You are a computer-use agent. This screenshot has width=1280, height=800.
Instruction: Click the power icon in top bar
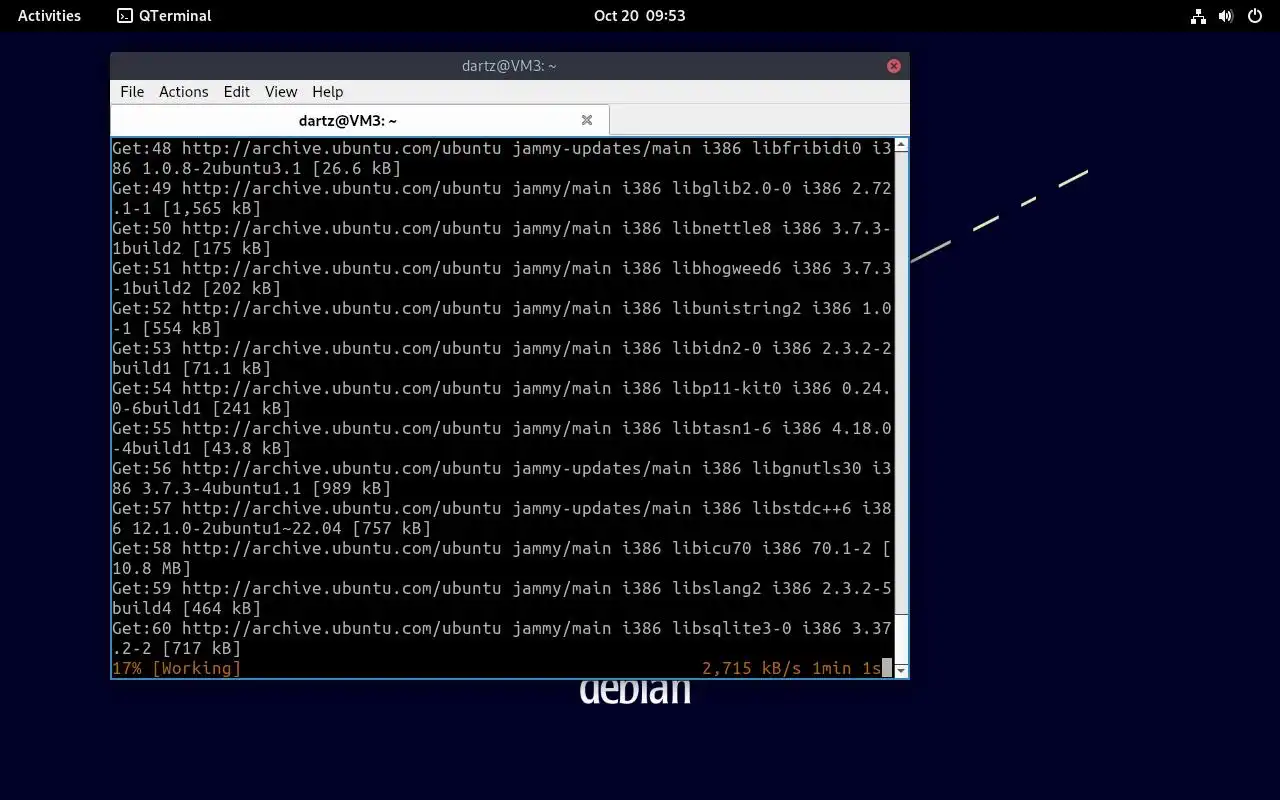pos(1255,16)
